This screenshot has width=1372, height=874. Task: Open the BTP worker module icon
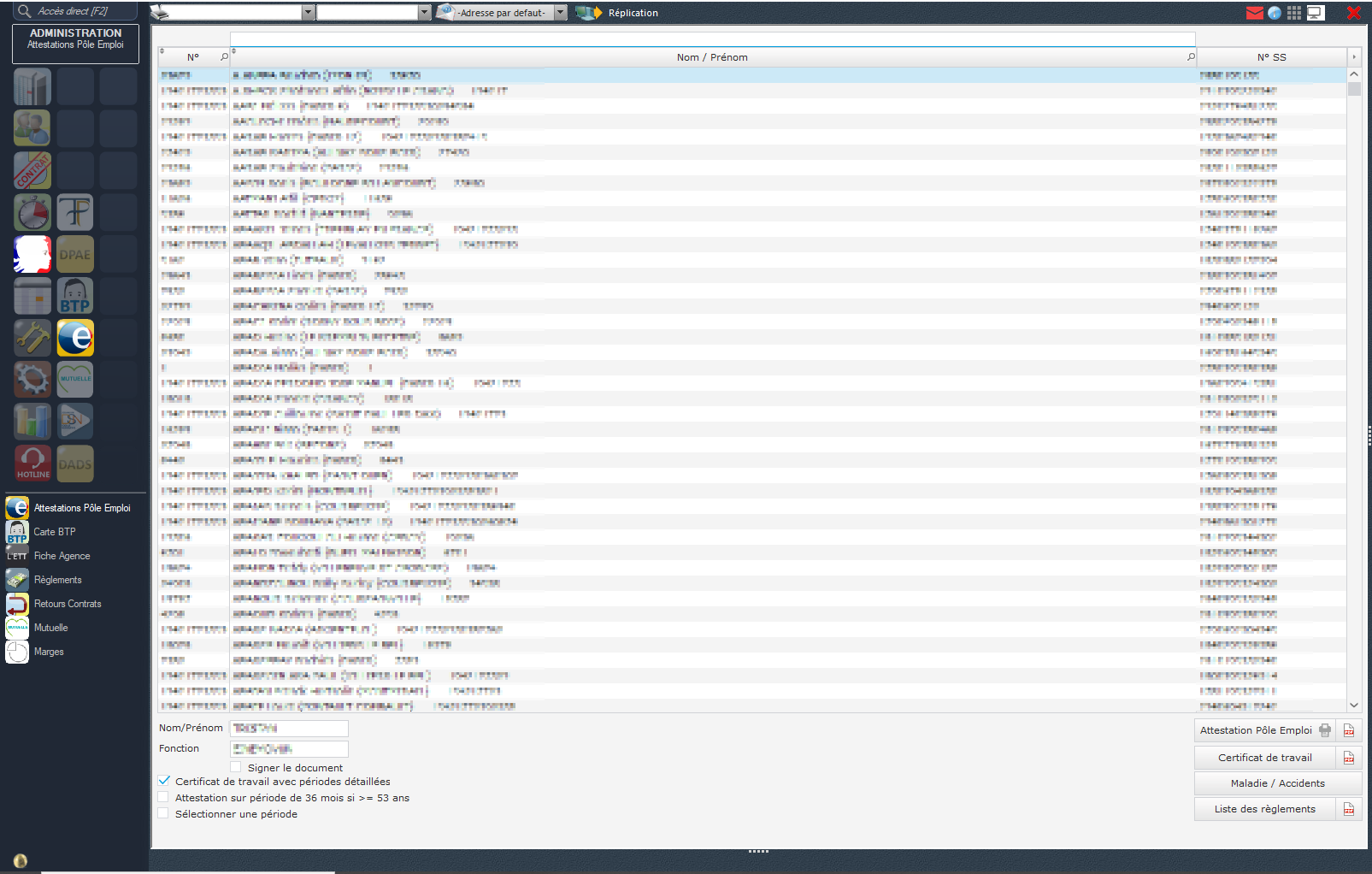pyautogui.click(x=75, y=296)
